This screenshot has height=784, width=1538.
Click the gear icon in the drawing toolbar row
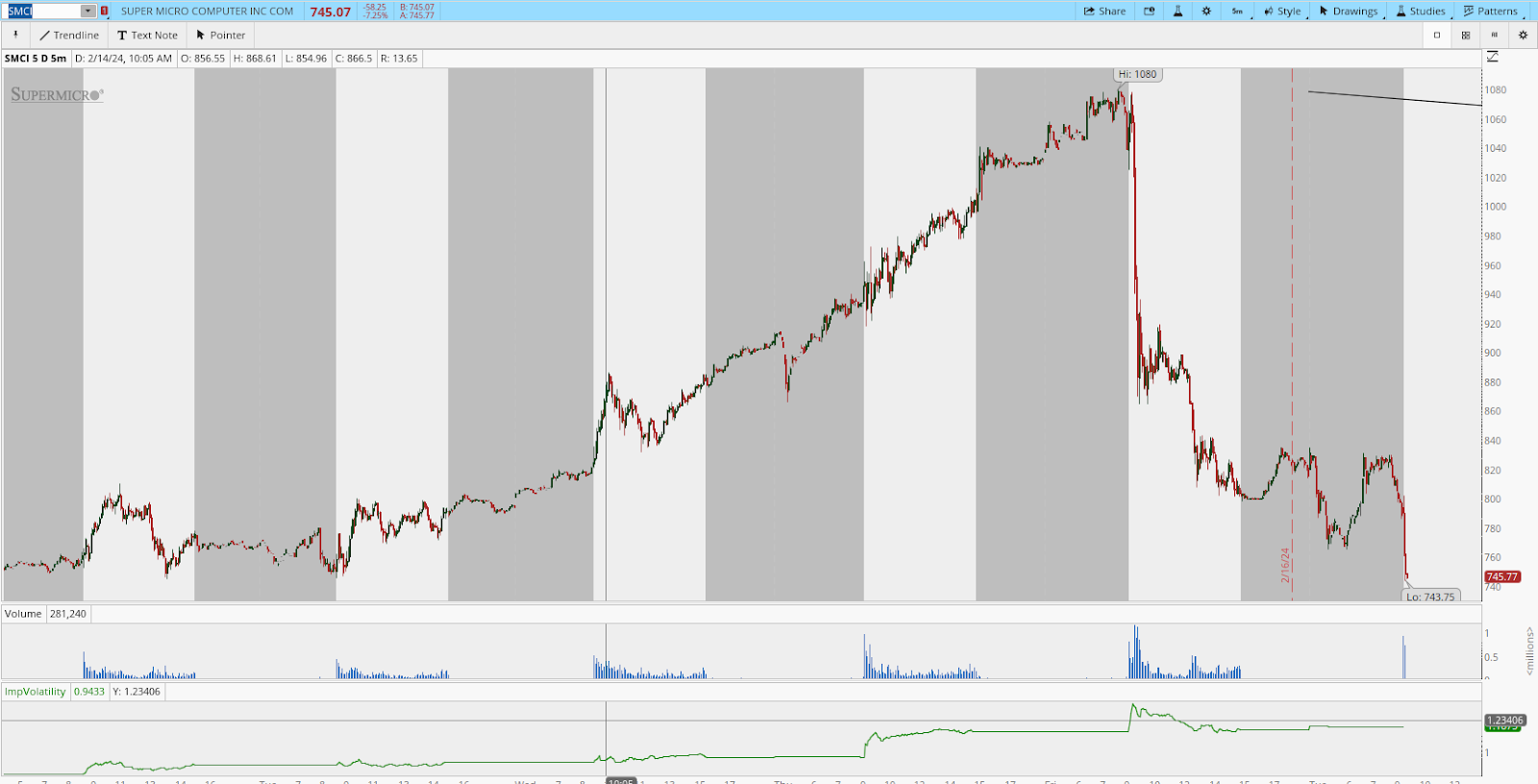click(x=1523, y=35)
